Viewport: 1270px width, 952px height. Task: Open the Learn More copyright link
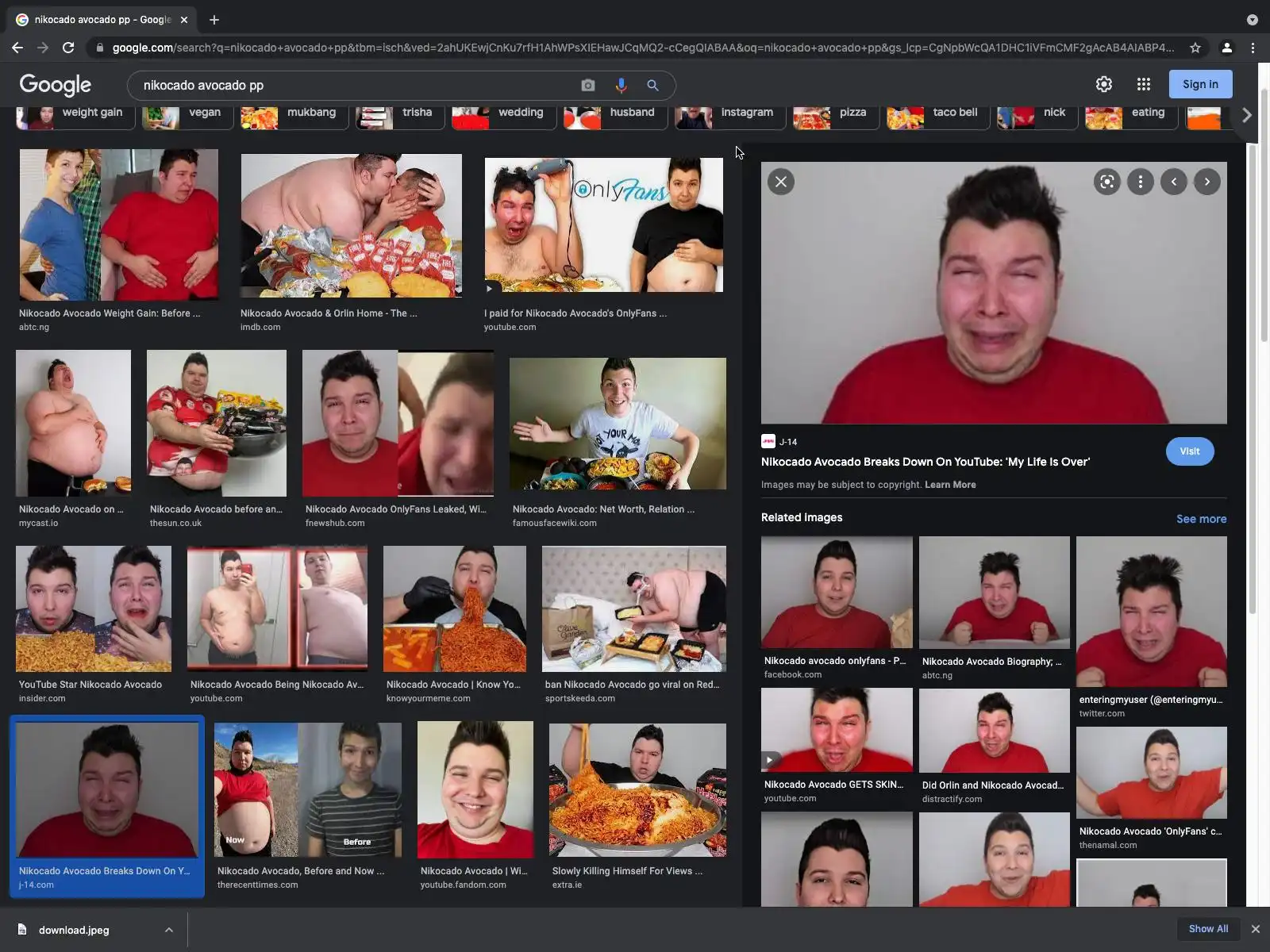[950, 485]
